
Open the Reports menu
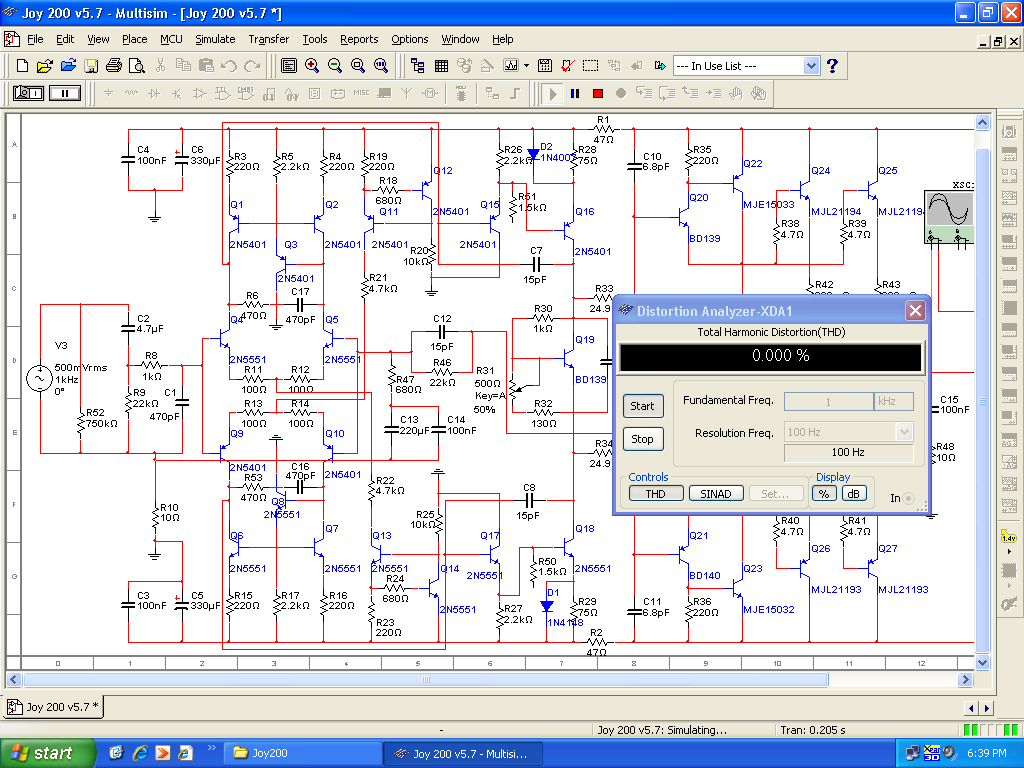(359, 39)
